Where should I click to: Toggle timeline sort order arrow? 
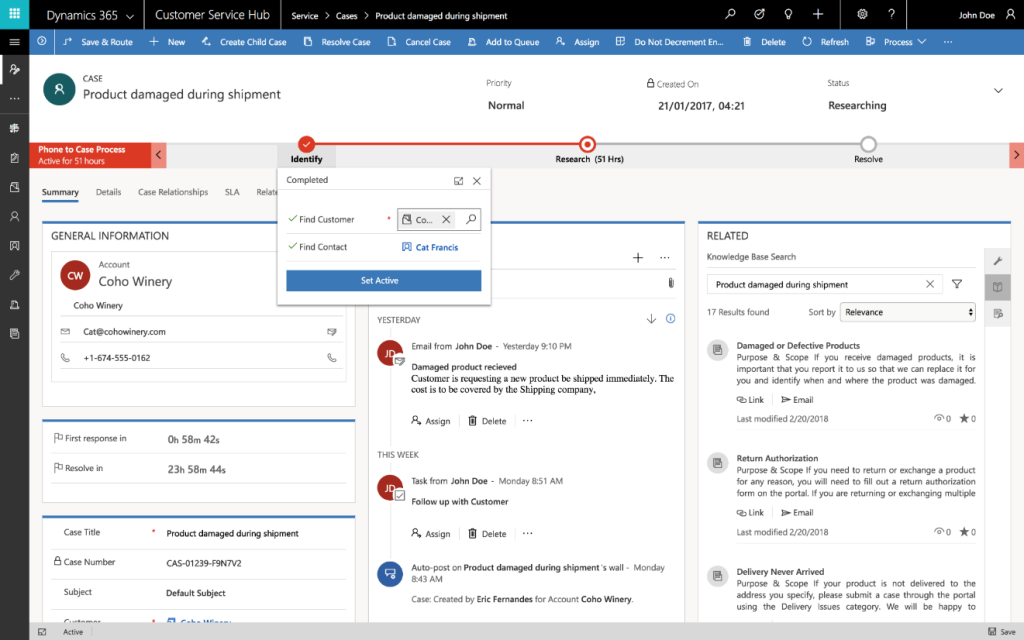(651, 319)
